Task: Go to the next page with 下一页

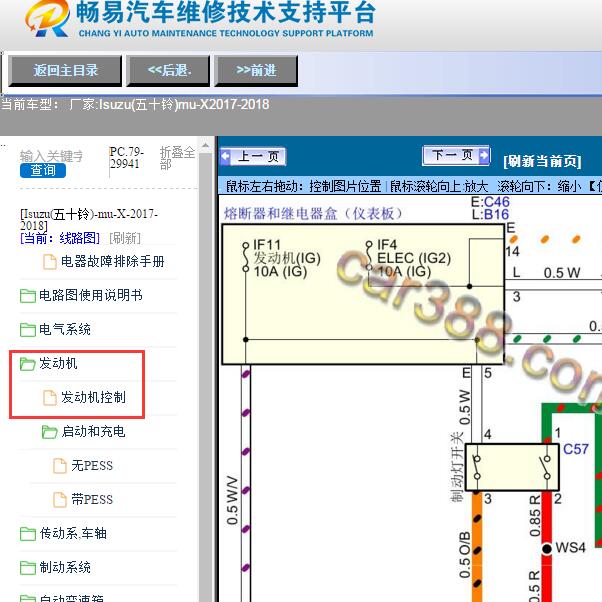Action: click(x=456, y=155)
